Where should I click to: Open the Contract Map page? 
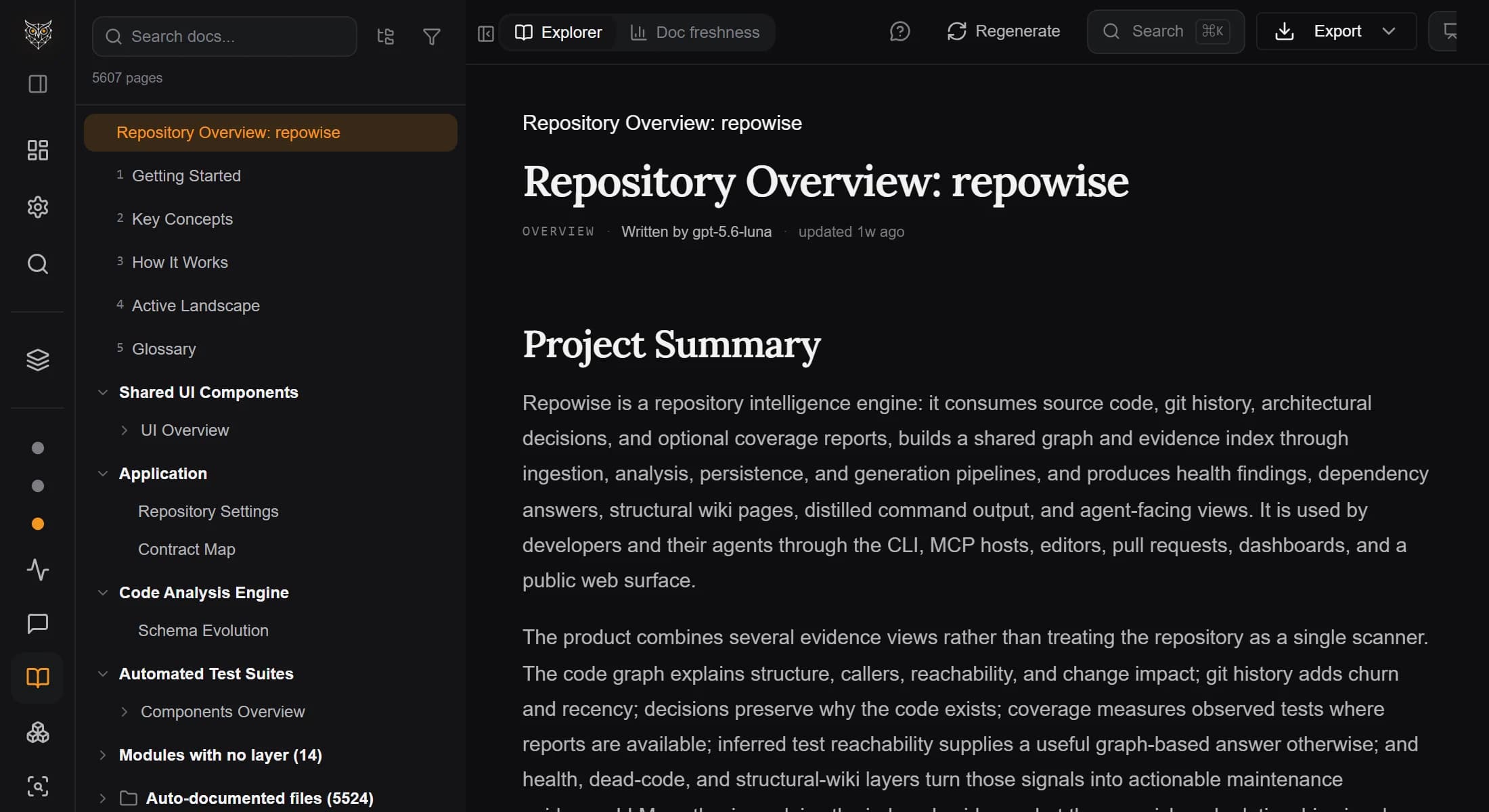click(187, 549)
